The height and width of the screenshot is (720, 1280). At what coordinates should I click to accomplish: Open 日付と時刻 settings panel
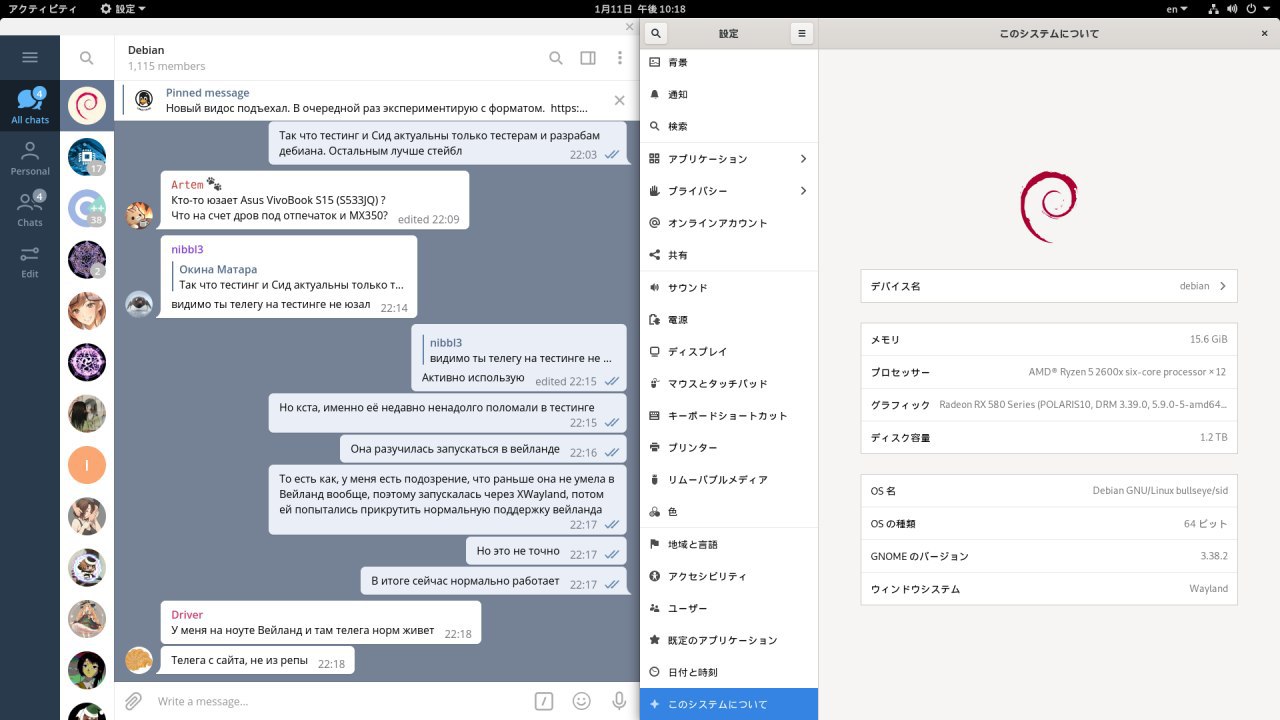[729, 672]
